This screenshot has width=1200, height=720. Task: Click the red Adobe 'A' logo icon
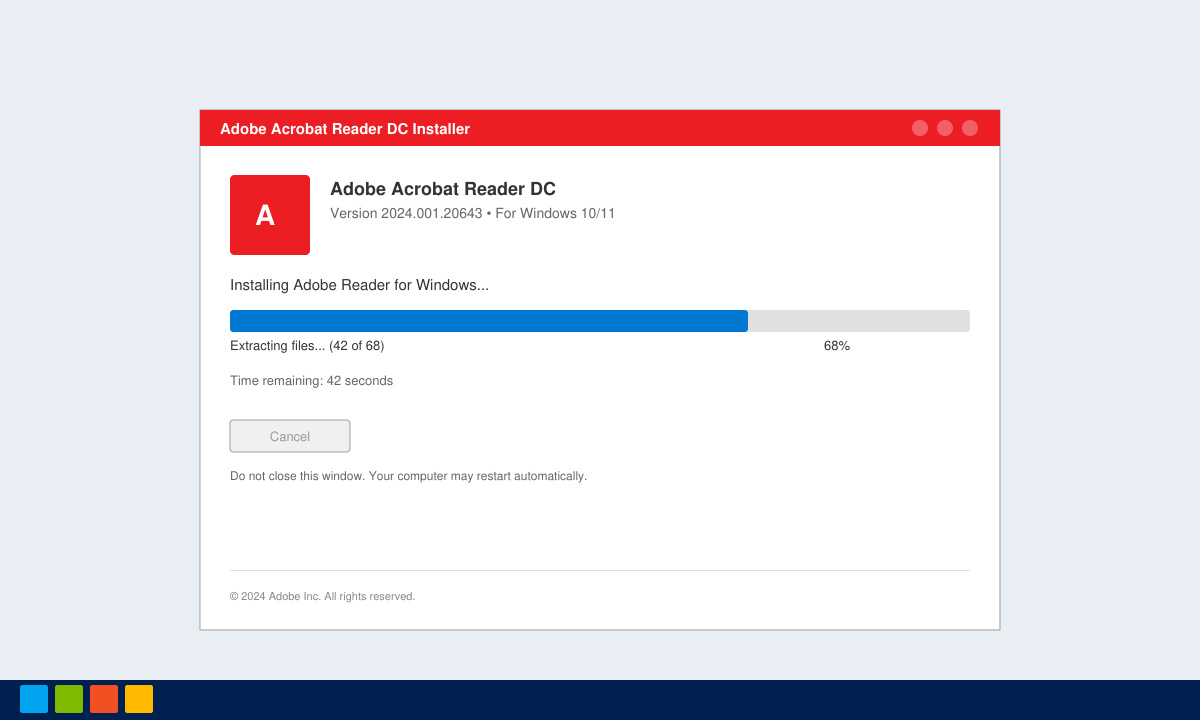270,215
